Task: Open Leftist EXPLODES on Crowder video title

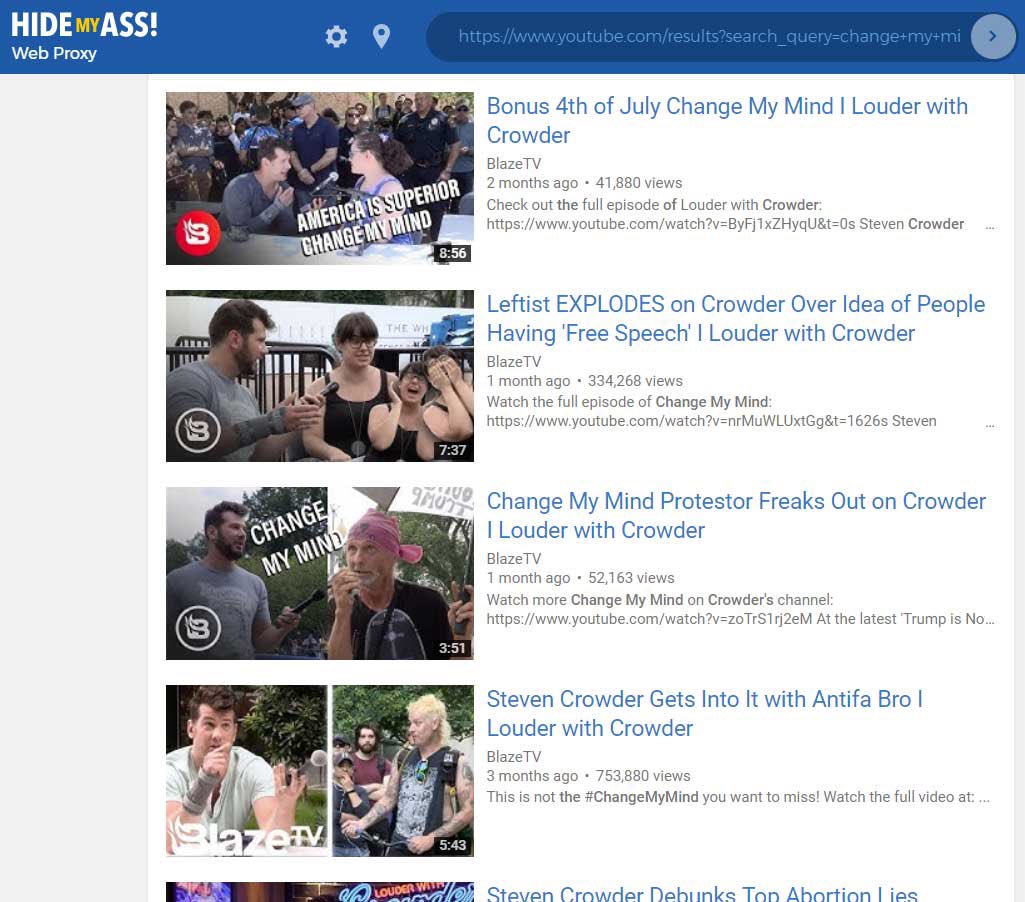Action: coord(735,318)
